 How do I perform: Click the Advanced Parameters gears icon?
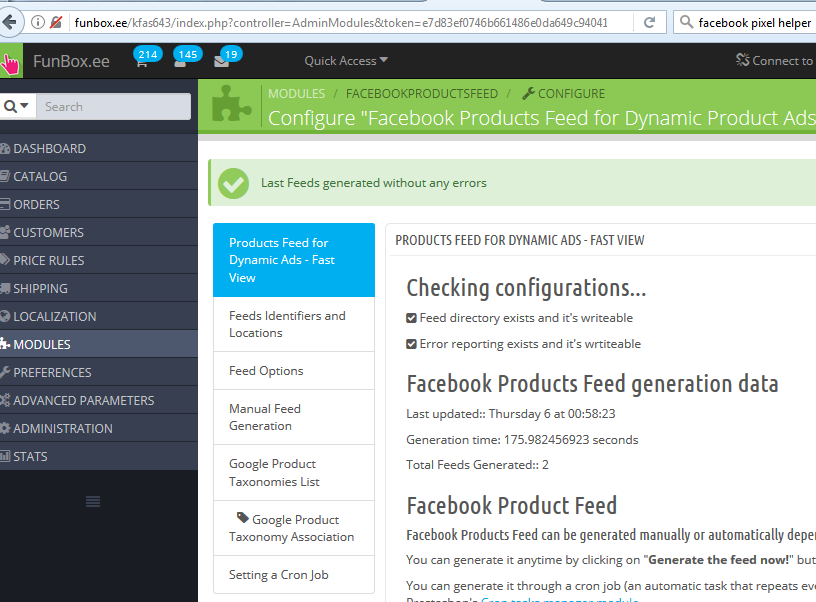click(x=5, y=400)
